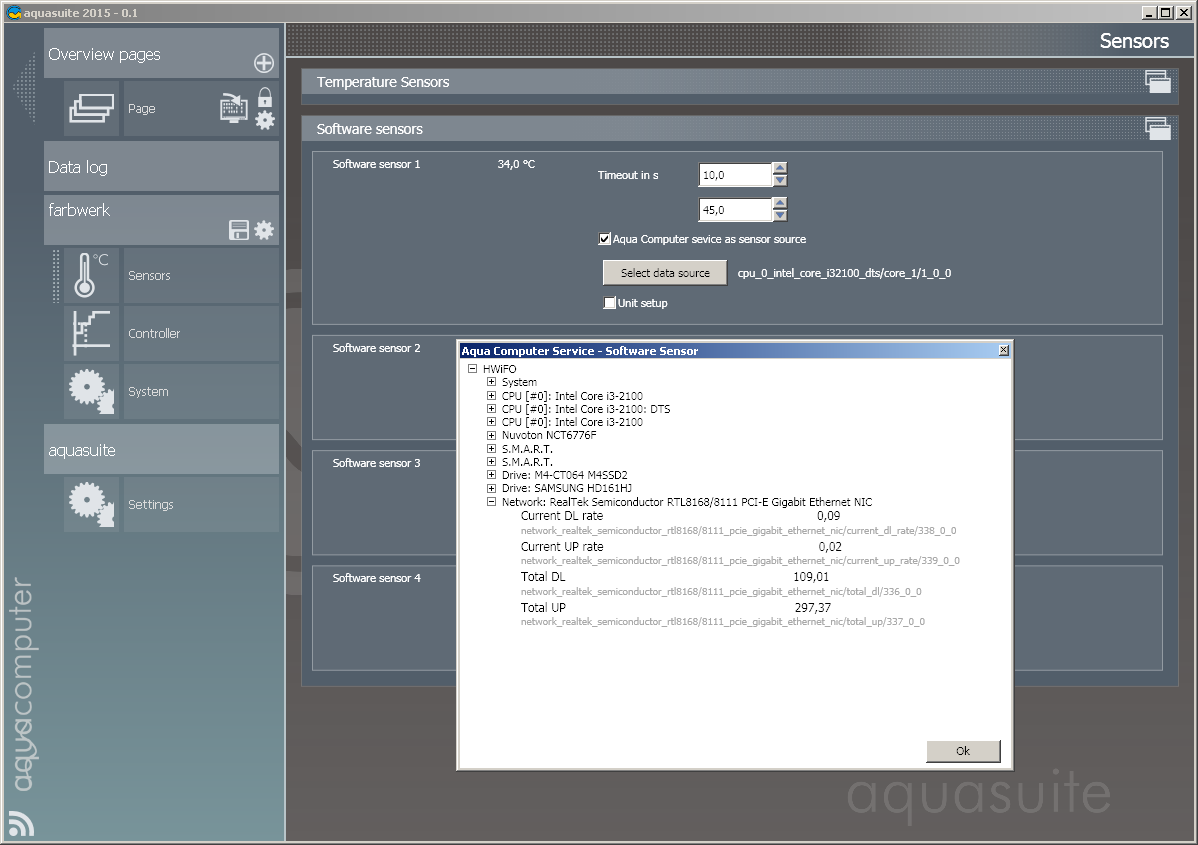Expand the Drive: M4-CT064 M4SSD2 node

491,475
